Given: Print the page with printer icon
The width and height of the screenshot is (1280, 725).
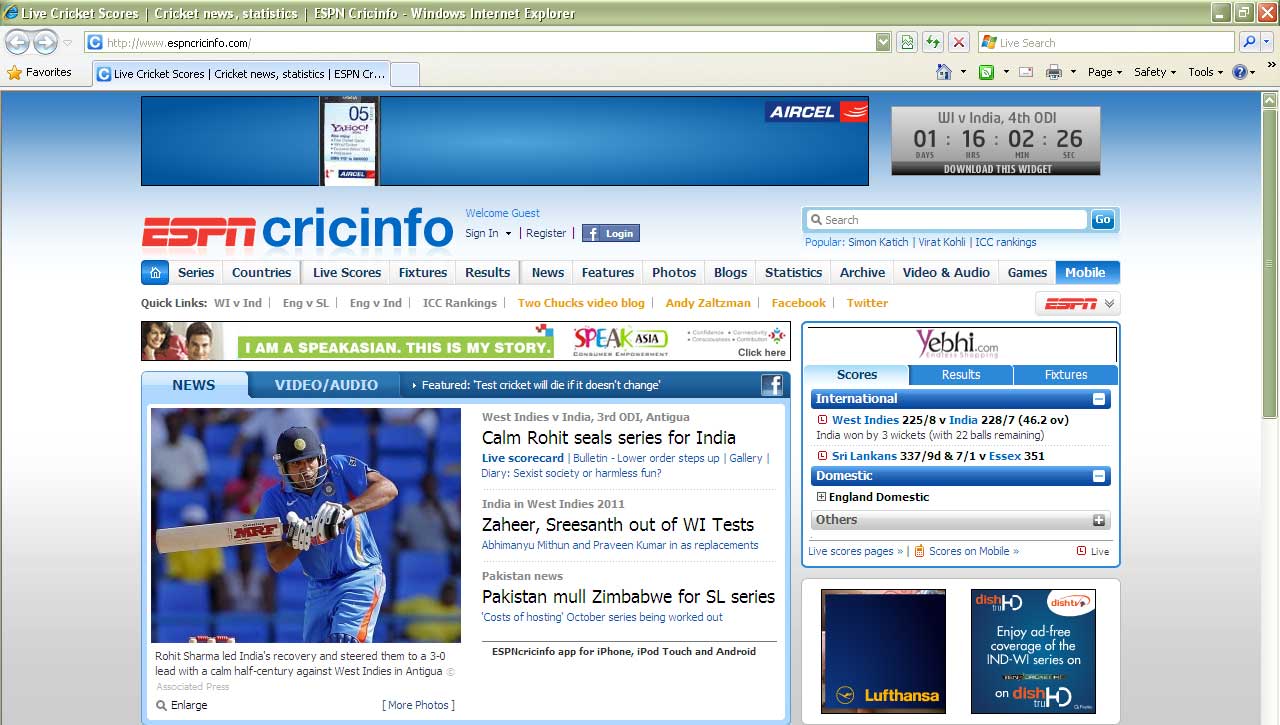Looking at the screenshot, I should [1053, 72].
